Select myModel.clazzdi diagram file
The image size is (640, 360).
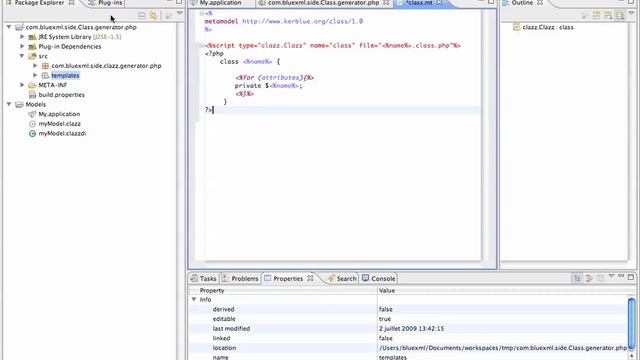[62, 133]
